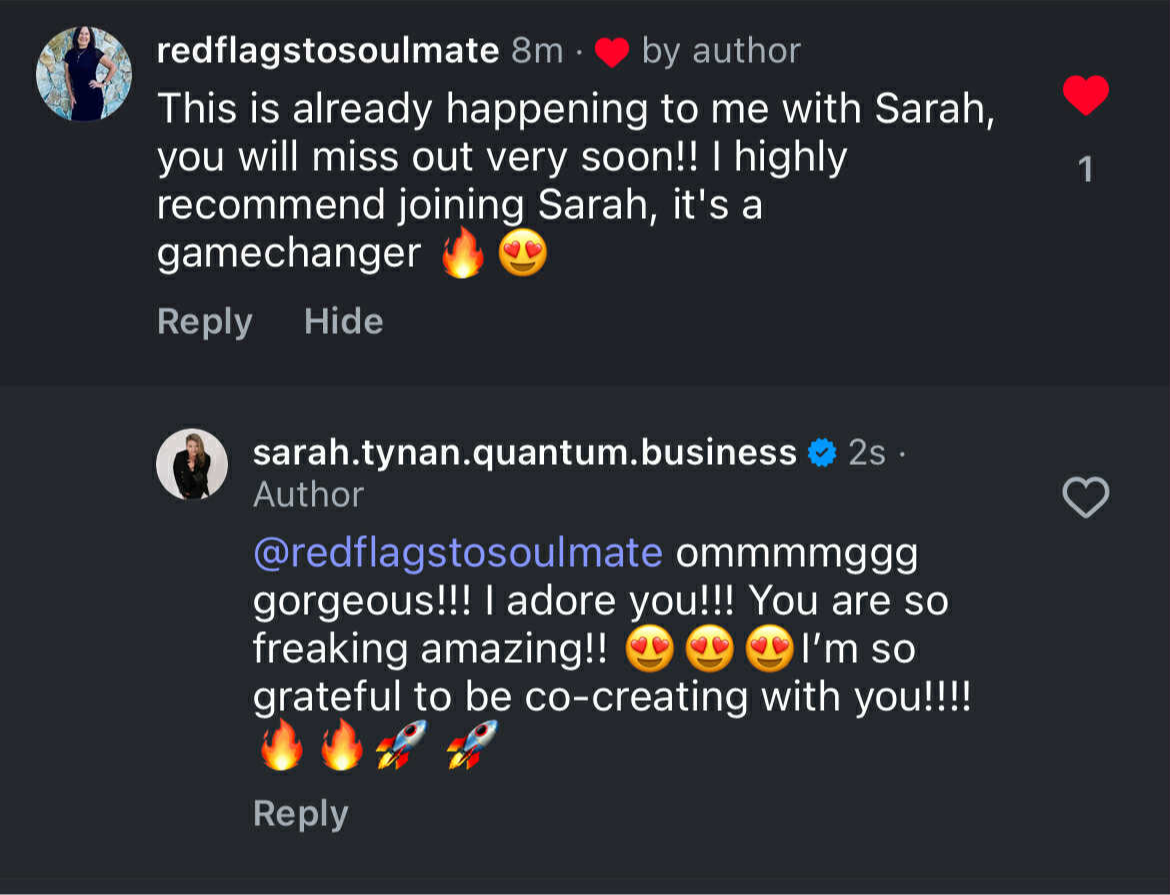Click the "Author" label under Sarah's username
Screen dimensions: 1170x895
click(308, 495)
